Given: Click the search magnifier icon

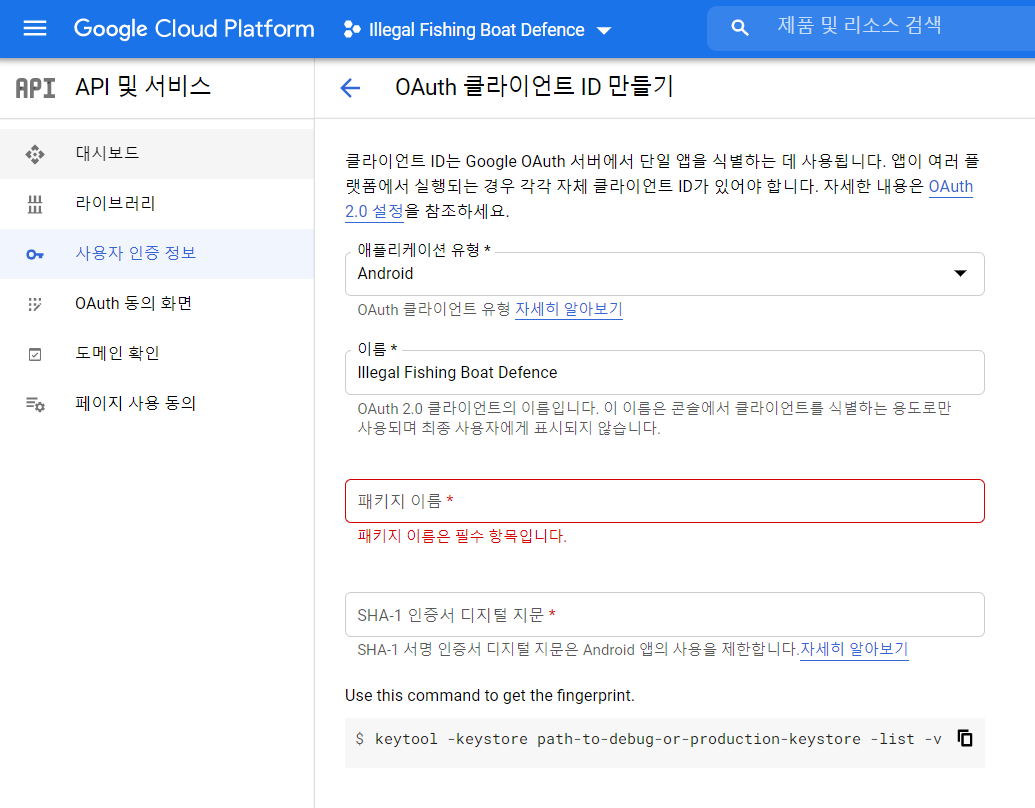Looking at the screenshot, I should pos(740,28).
